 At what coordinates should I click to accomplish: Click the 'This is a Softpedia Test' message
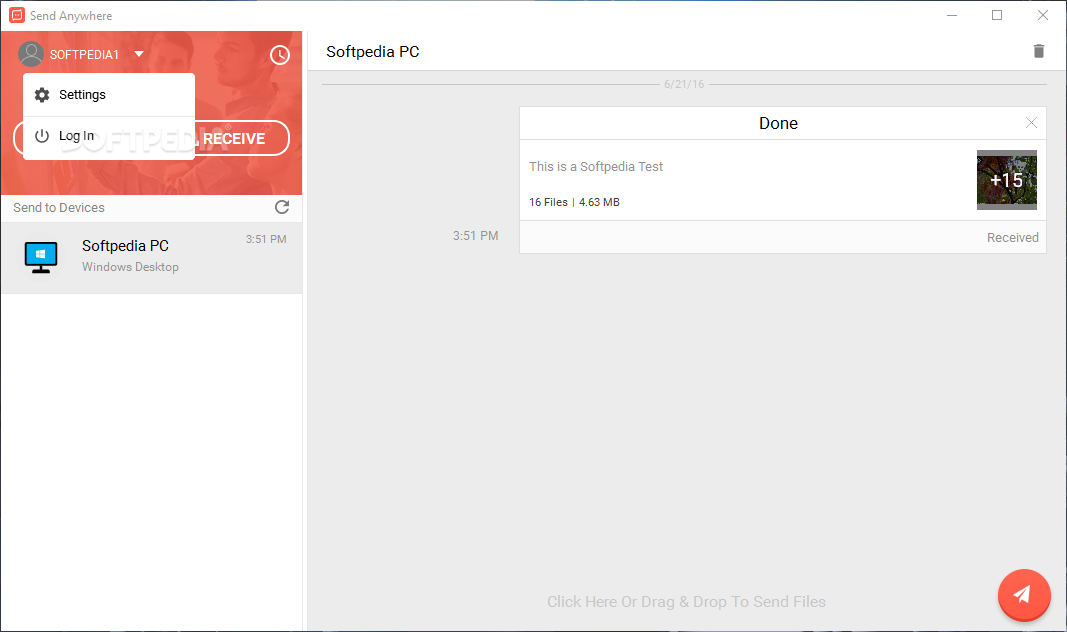[x=596, y=167]
